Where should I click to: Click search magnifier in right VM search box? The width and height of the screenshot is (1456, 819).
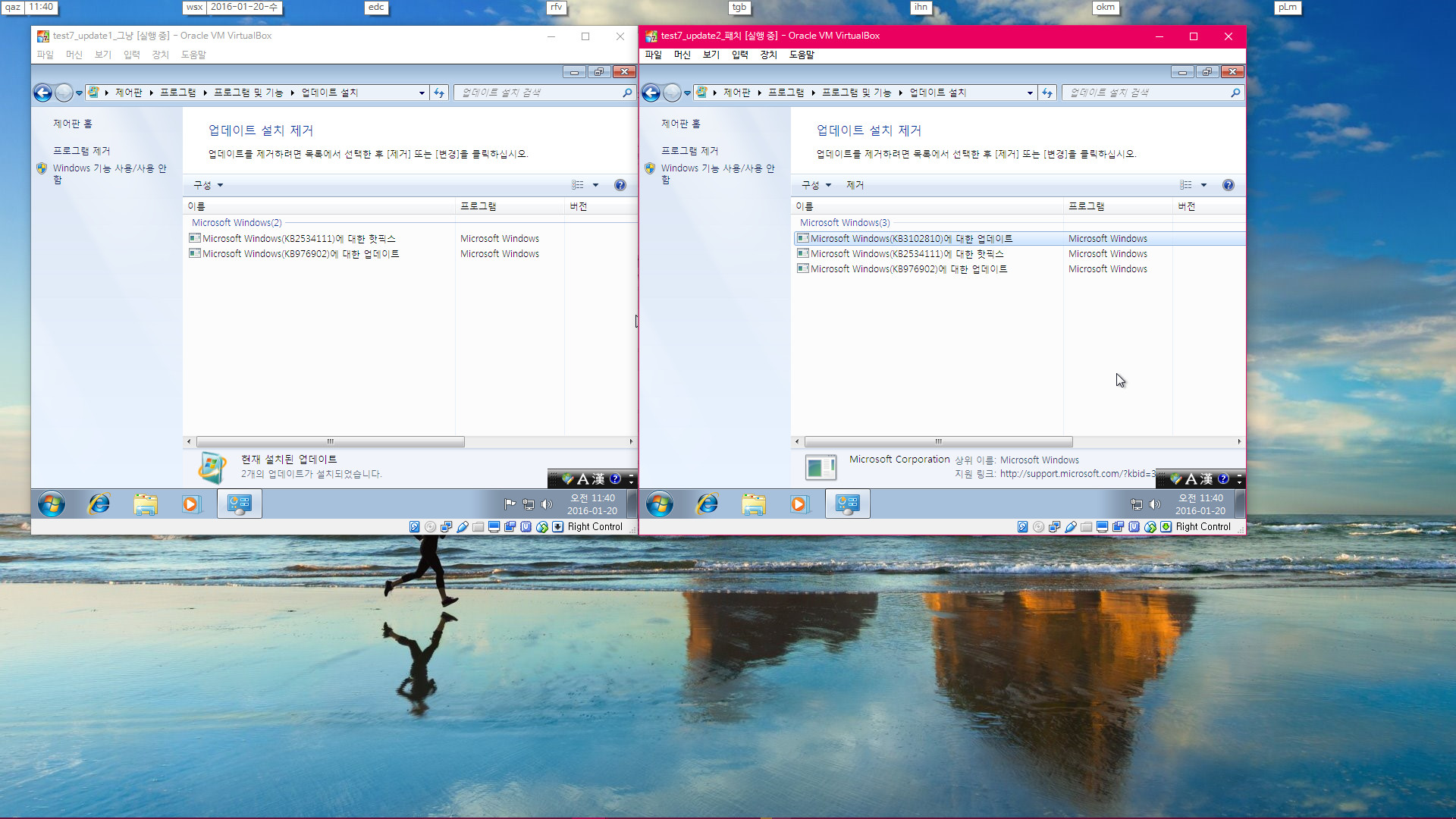1235,93
